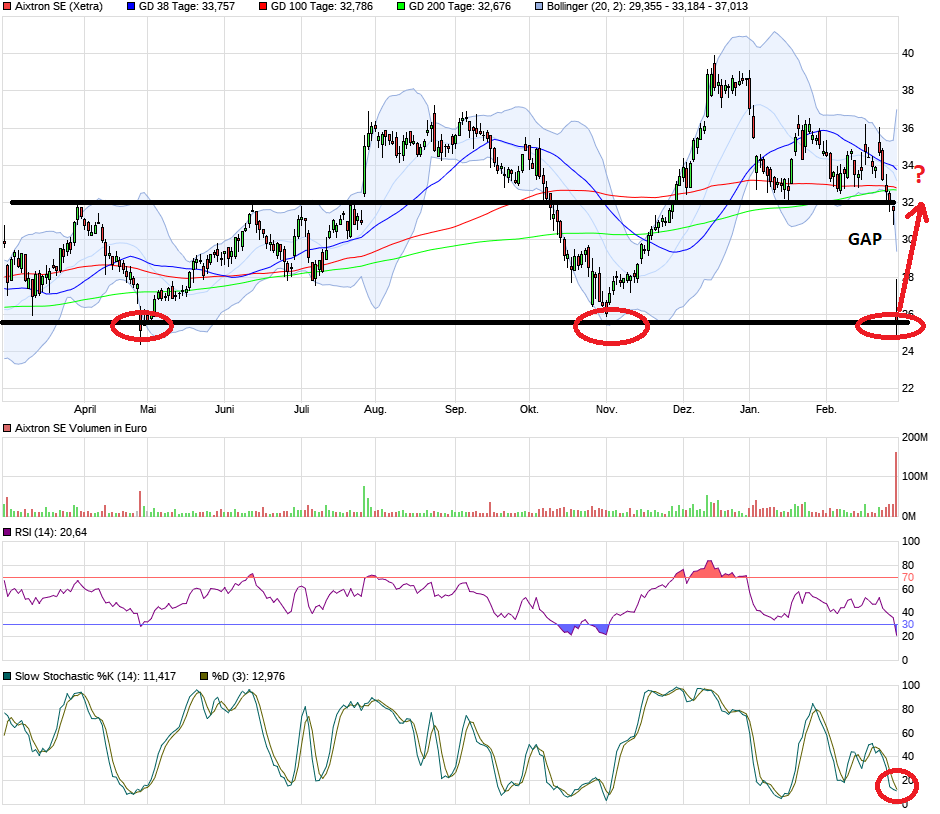Select the 'Slow Stochastic %K (14): 11,417' label
This screenshot has width=940, height=814.
click(95, 676)
